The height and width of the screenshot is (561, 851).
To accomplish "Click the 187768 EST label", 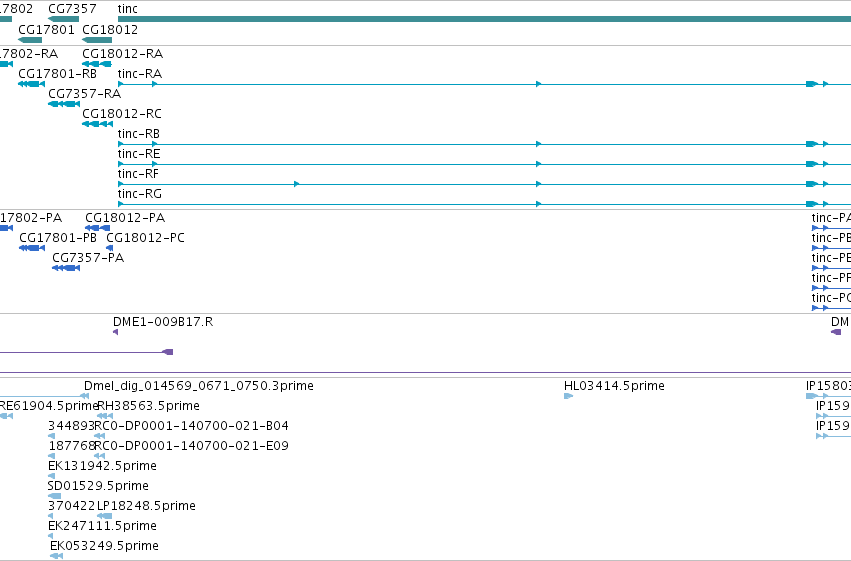I will [x=72, y=447].
